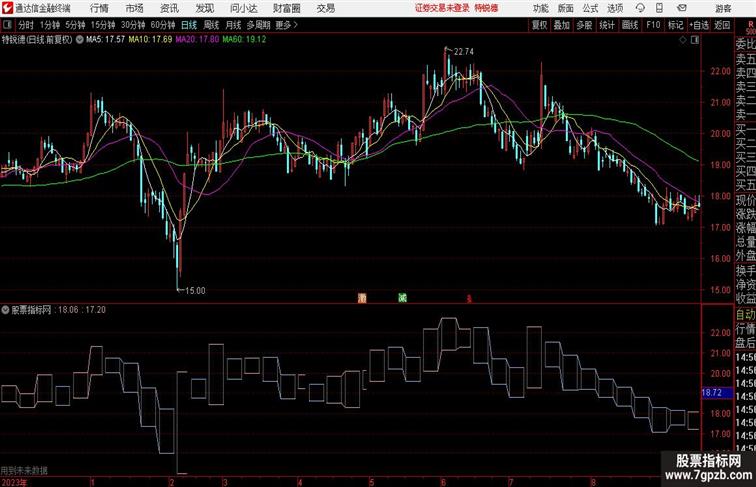The width and height of the screenshot is (756, 487).
Task: Switch to 30分钟 period tab
Action: [133, 25]
